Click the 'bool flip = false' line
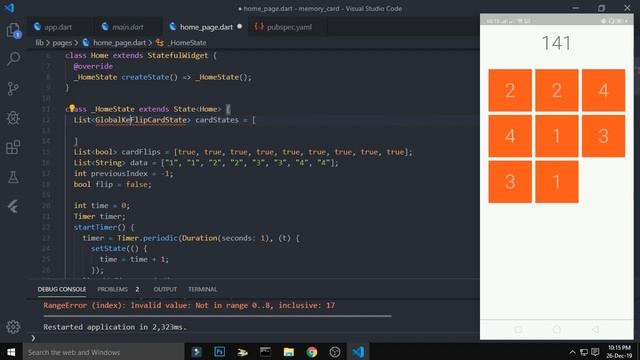Image resolution: width=640 pixels, height=360 pixels. [x=113, y=184]
